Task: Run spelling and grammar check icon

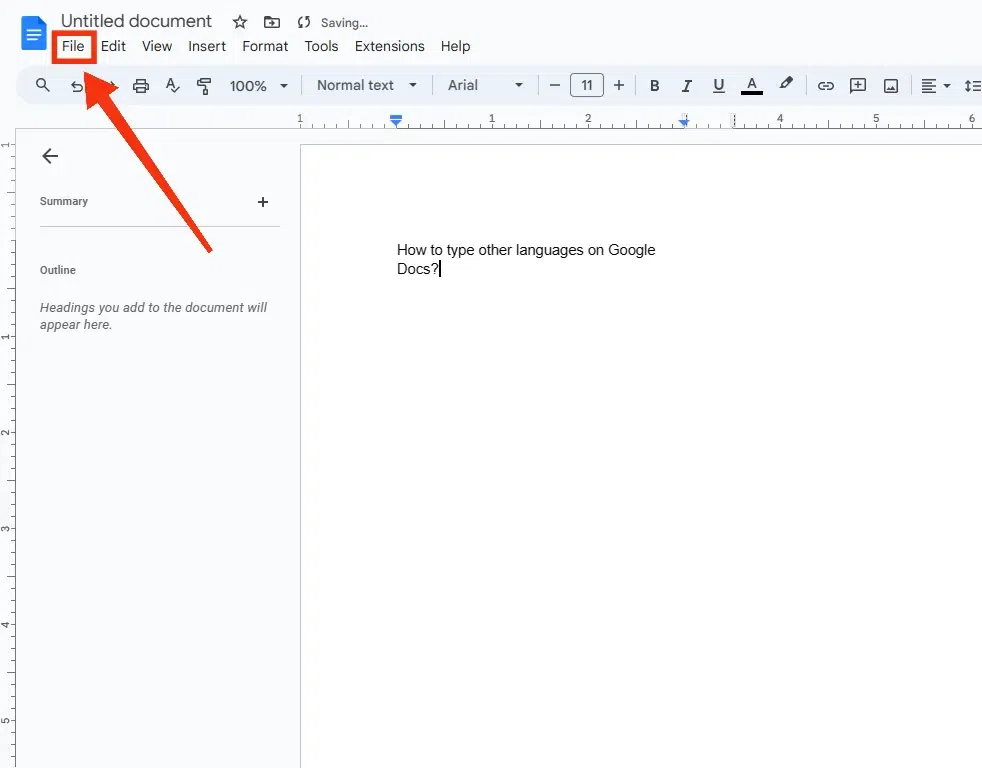Action: [x=172, y=85]
